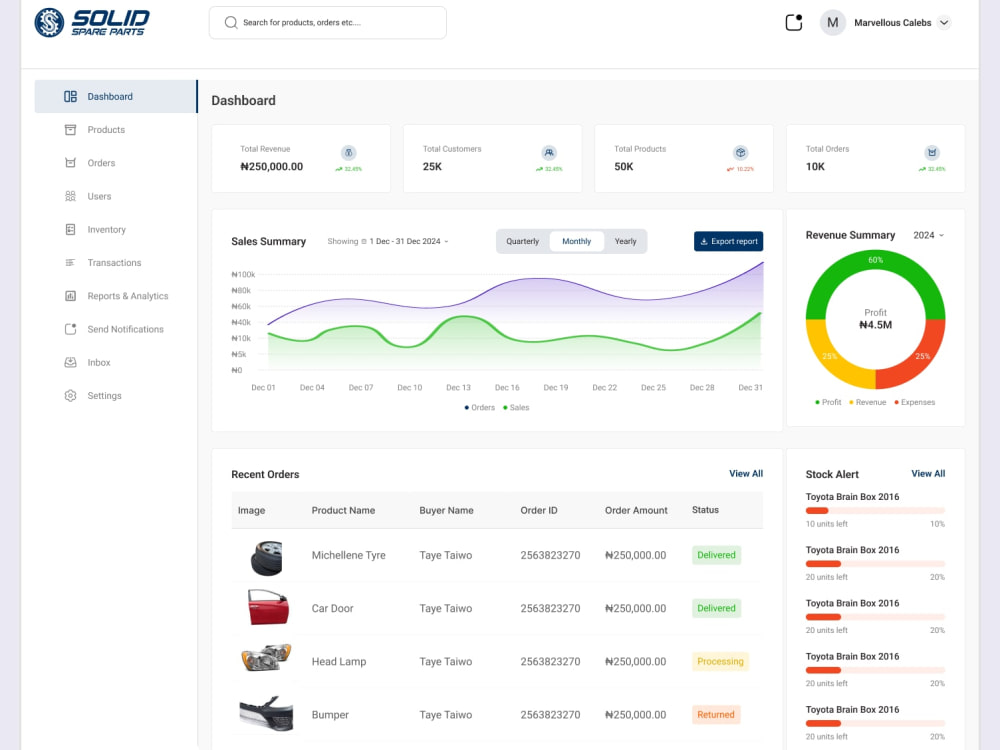Click the Reports & Analytics chart icon
This screenshot has width=1000, height=750.
70,295
